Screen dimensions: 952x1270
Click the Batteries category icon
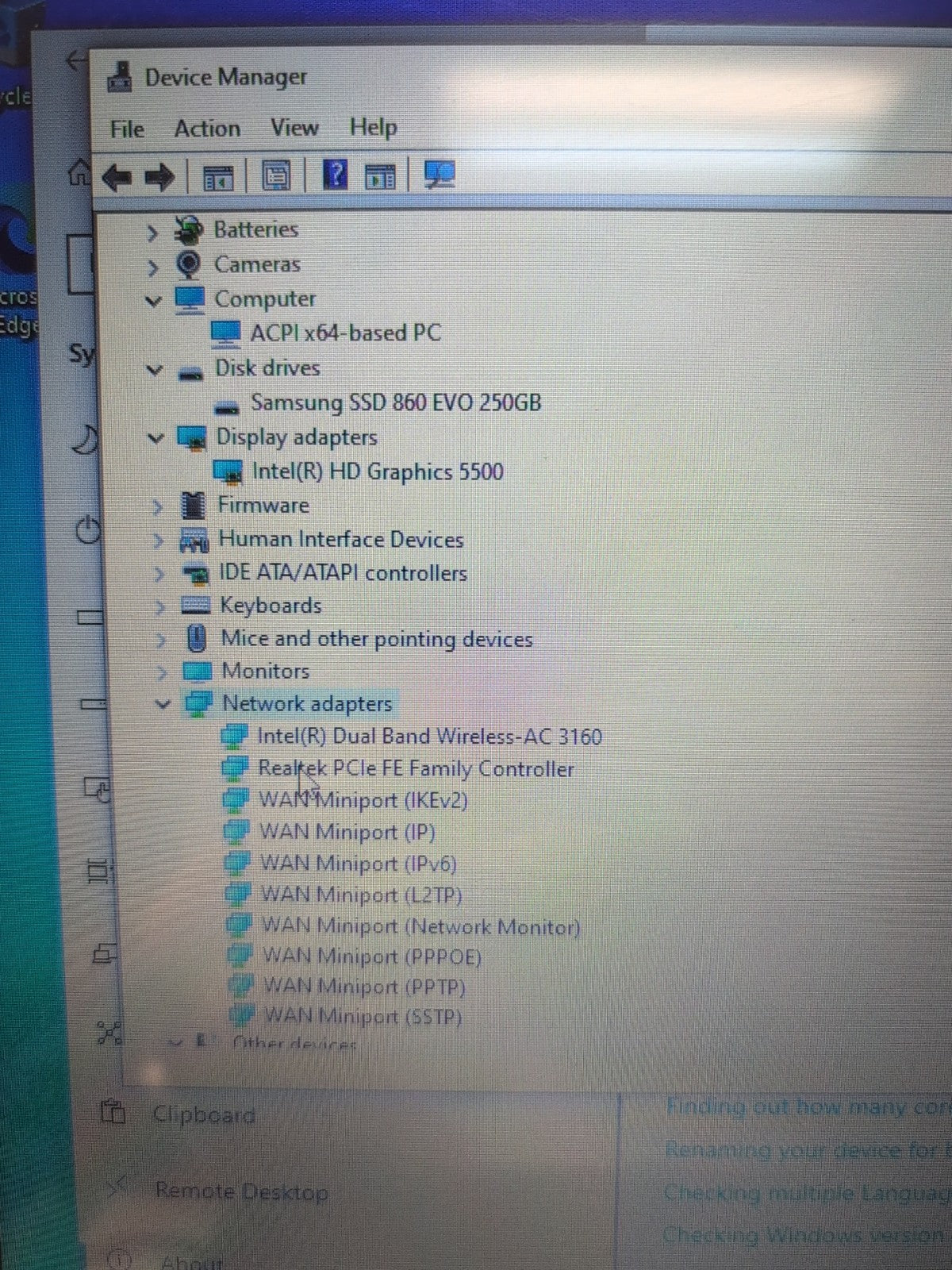(188, 229)
